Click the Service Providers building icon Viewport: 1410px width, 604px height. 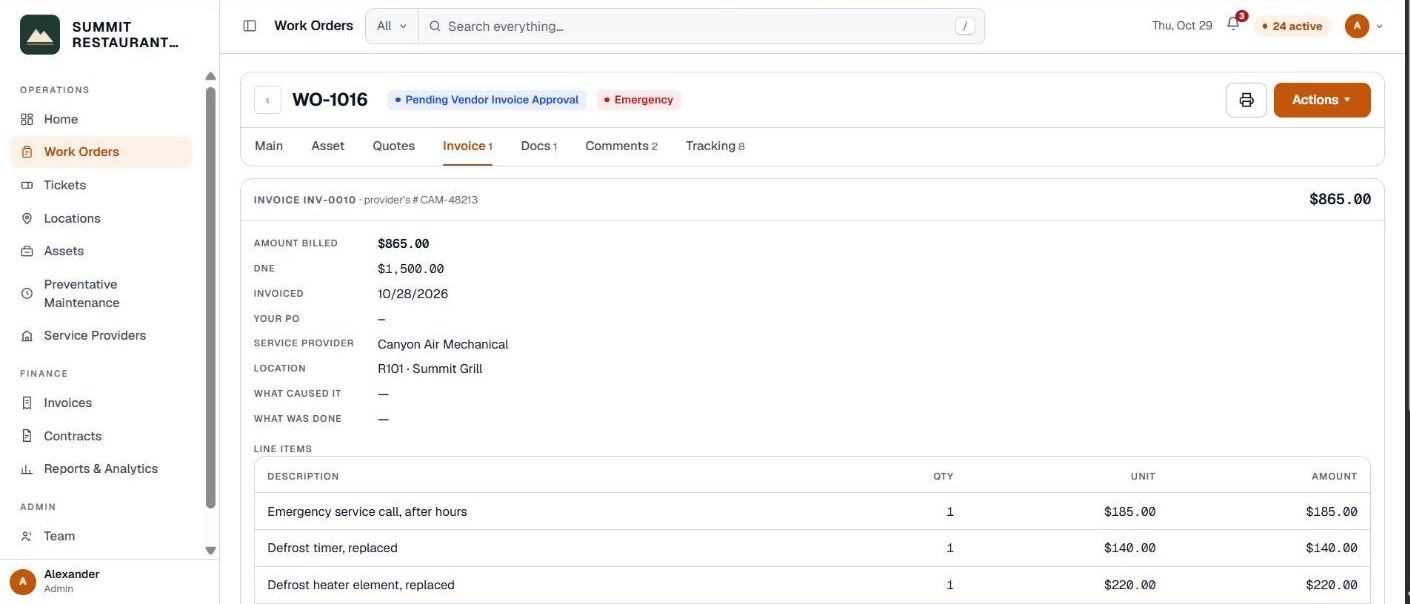tap(27, 336)
